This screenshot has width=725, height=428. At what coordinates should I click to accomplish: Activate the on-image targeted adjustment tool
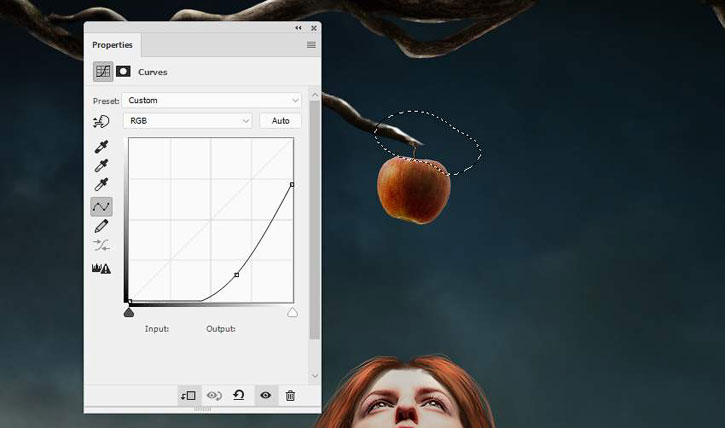pos(101,121)
